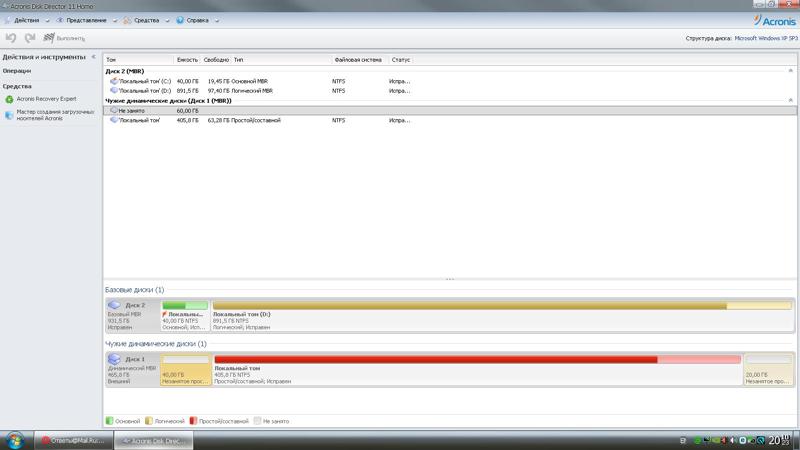
Task: Select the Не занято 60,00 ГБ row
Action: pos(449,110)
